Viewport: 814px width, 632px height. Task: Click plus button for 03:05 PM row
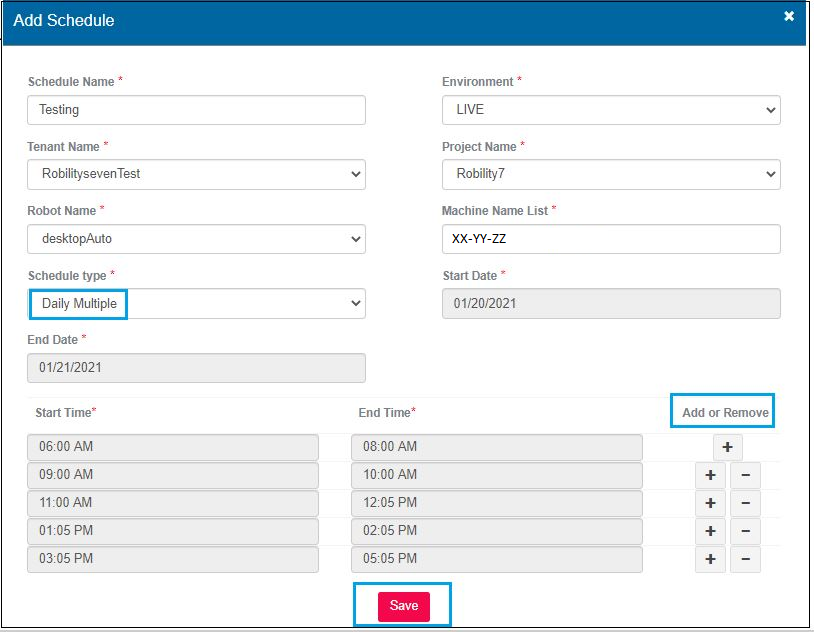(709, 559)
